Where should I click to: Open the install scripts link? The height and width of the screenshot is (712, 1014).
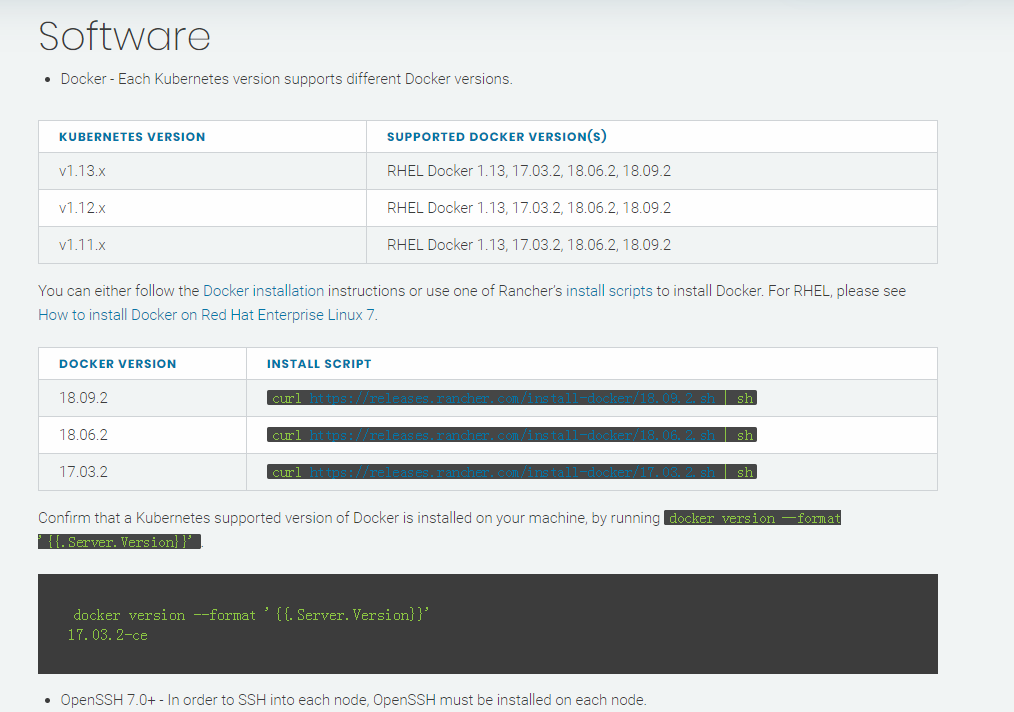click(609, 291)
